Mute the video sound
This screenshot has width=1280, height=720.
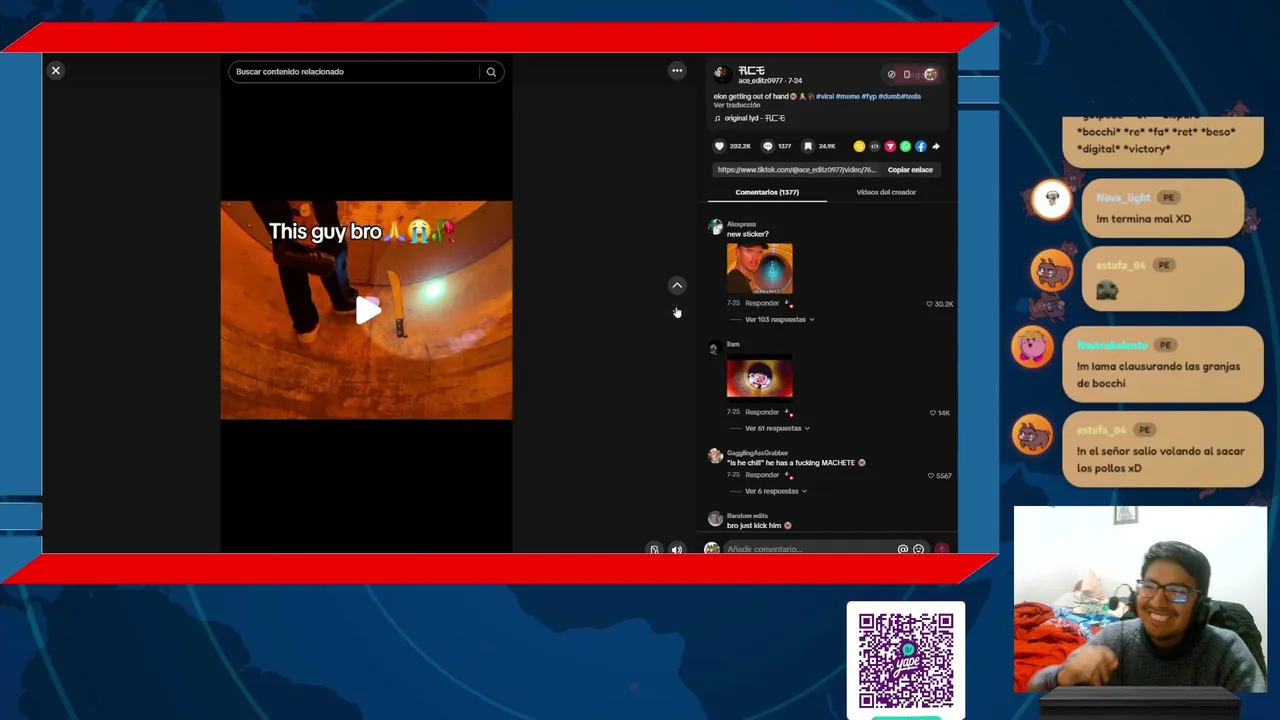677,549
